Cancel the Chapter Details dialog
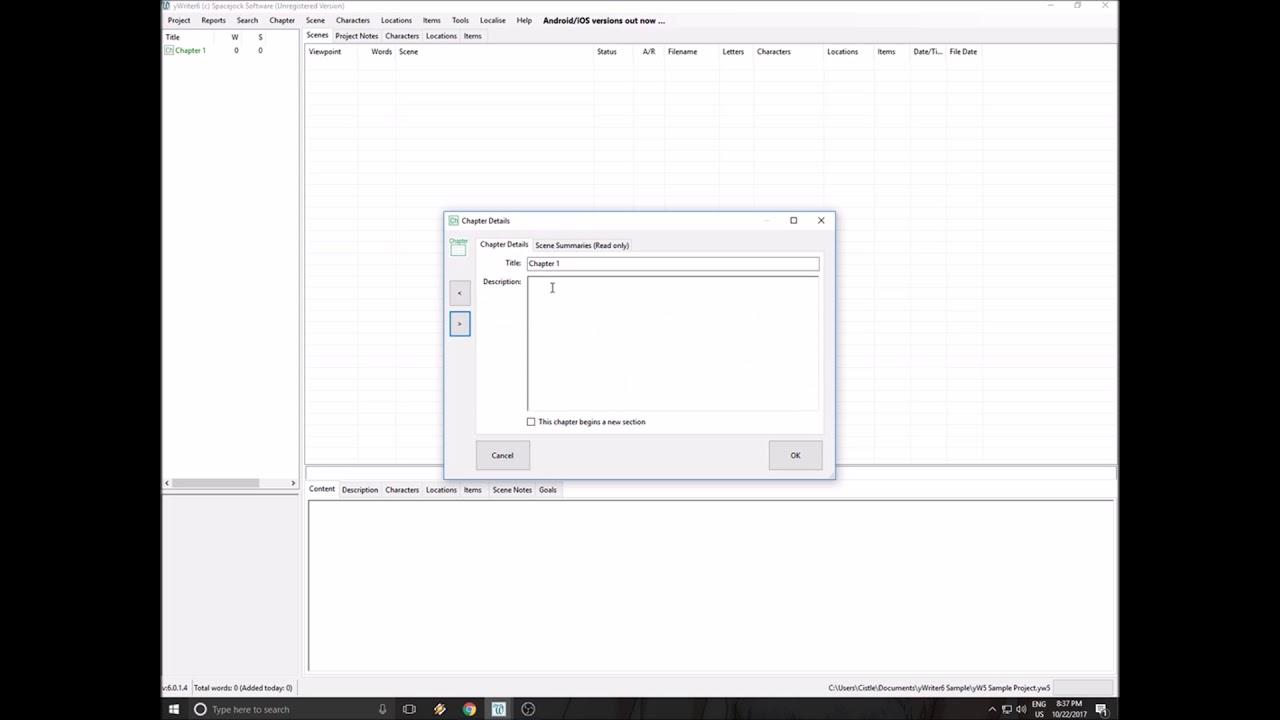 tap(502, 456)
